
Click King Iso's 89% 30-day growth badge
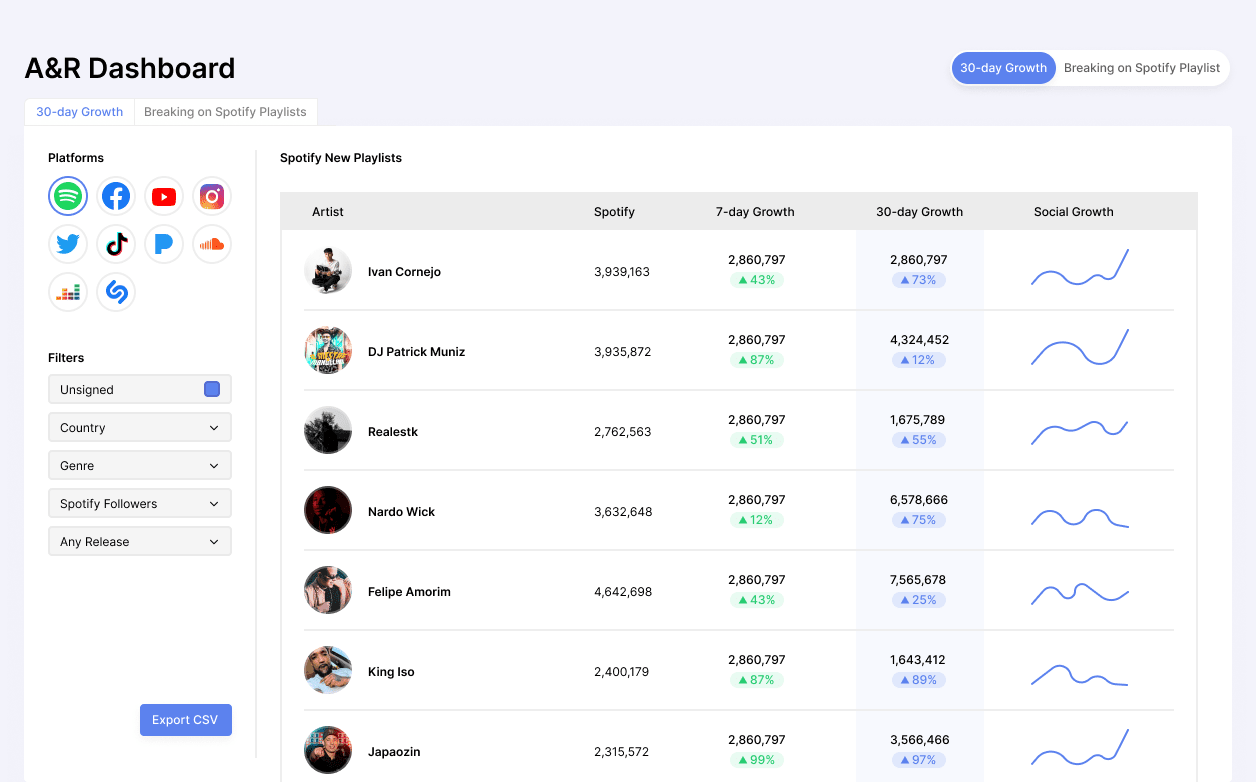[919, 680]
